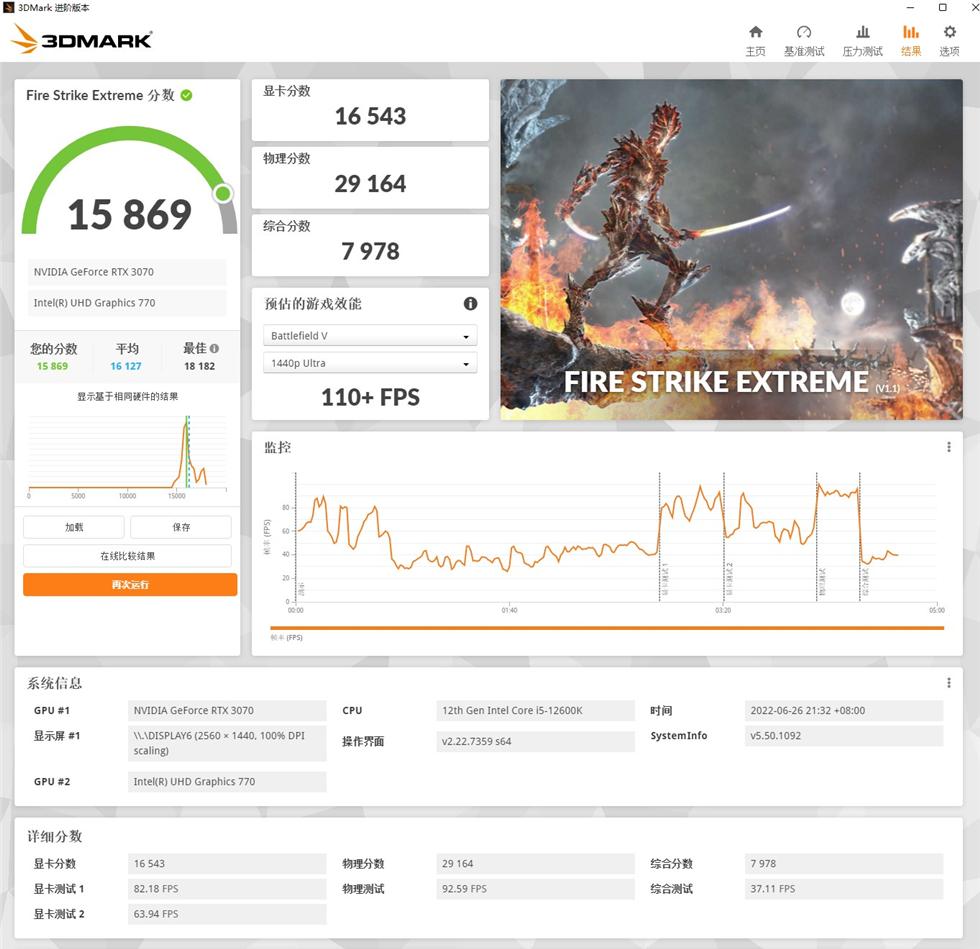This screenshot has height=949, width=980.
Task: Open the 1440p Ultra resolution dropdown
Action: tap(370, 363)
